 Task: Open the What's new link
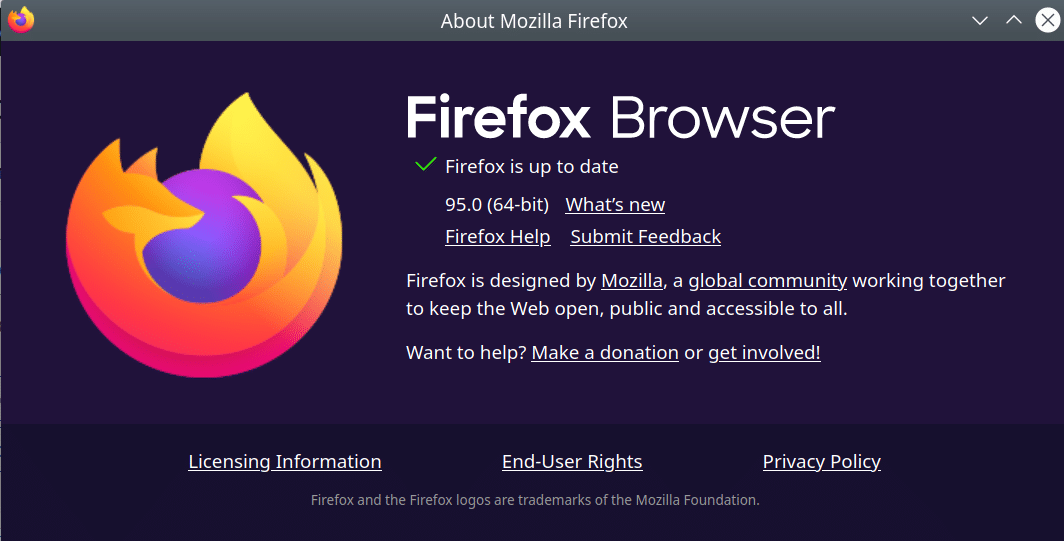click(615, 205)
